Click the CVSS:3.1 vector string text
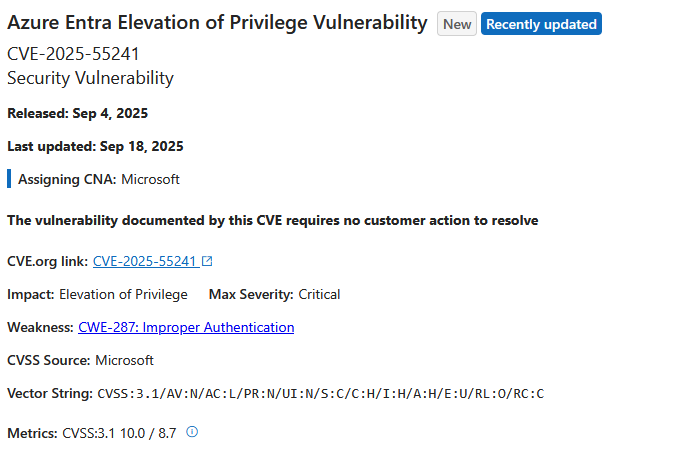Viewport: 676px width, 462px height. 321,394
